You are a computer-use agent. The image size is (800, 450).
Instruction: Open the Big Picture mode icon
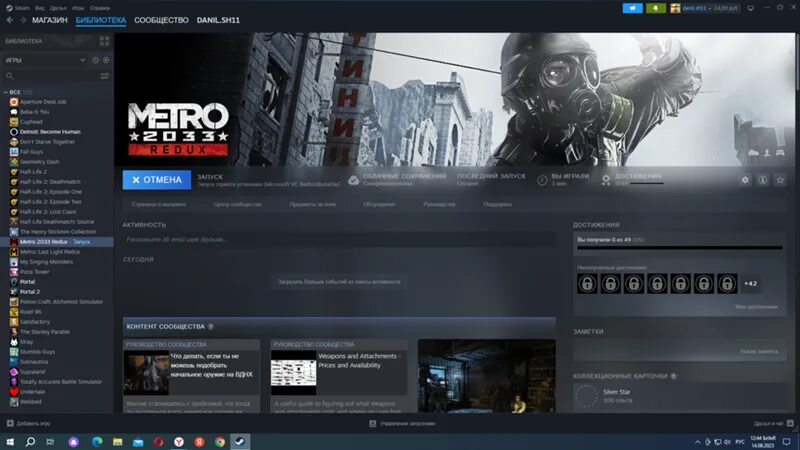pos(751,8)
